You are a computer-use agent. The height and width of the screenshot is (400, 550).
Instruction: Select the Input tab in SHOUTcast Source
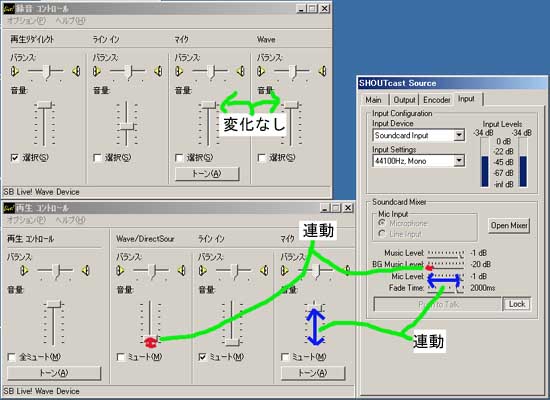467,99
